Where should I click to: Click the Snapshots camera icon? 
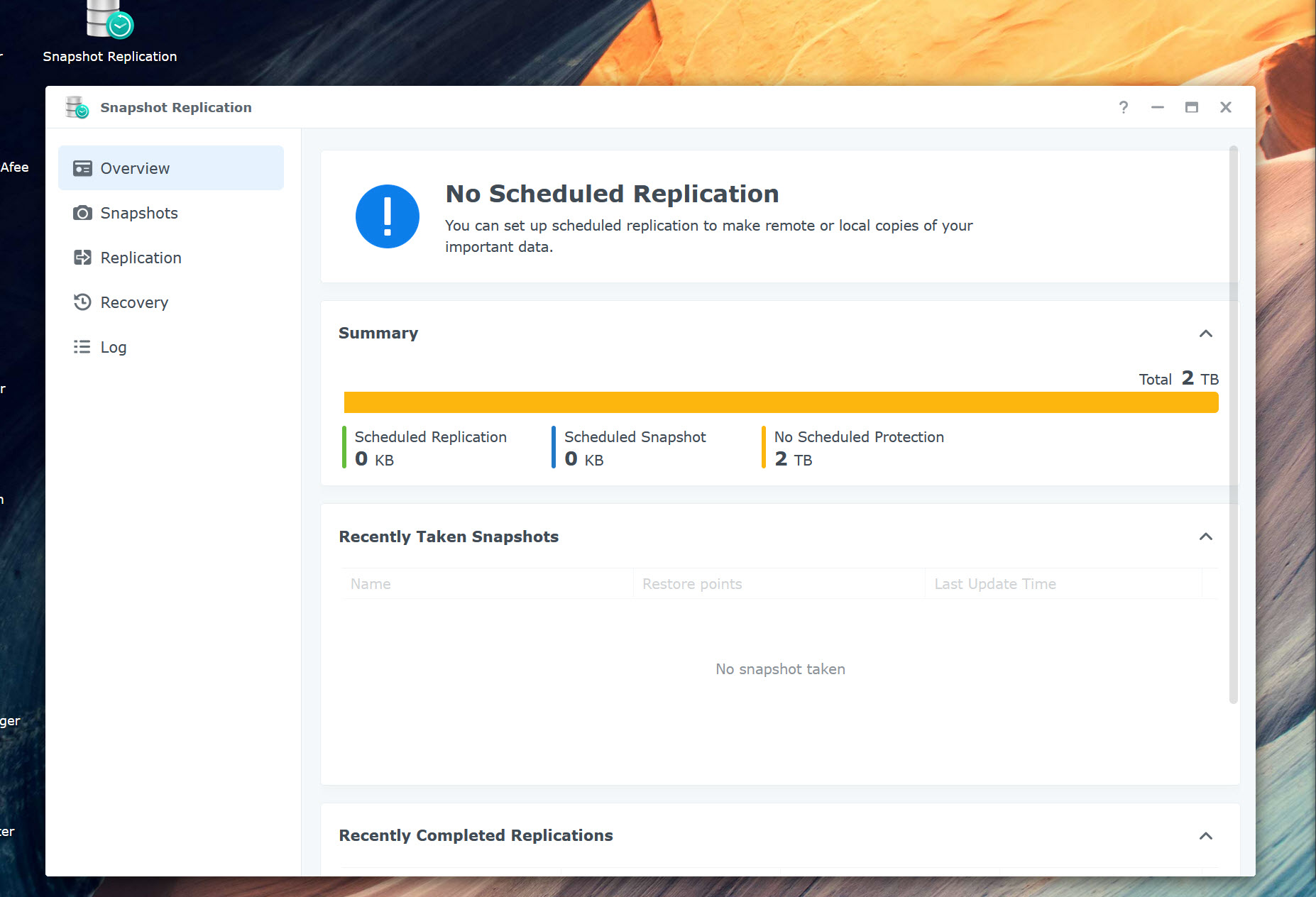[x=82, y=213]
